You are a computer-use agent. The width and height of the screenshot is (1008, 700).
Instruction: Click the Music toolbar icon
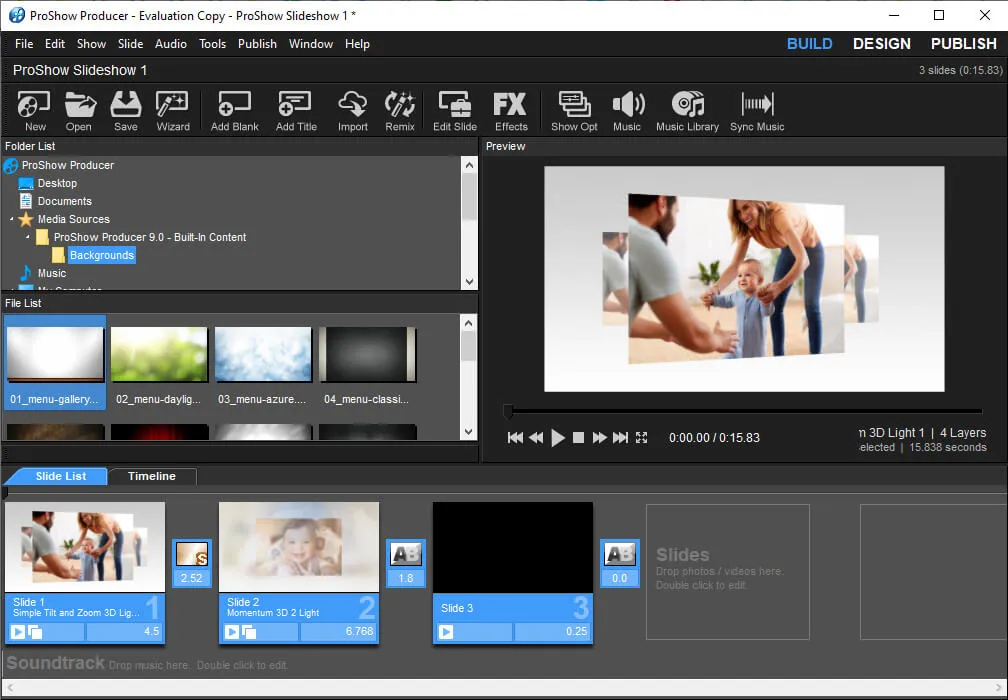pos(627,111)
